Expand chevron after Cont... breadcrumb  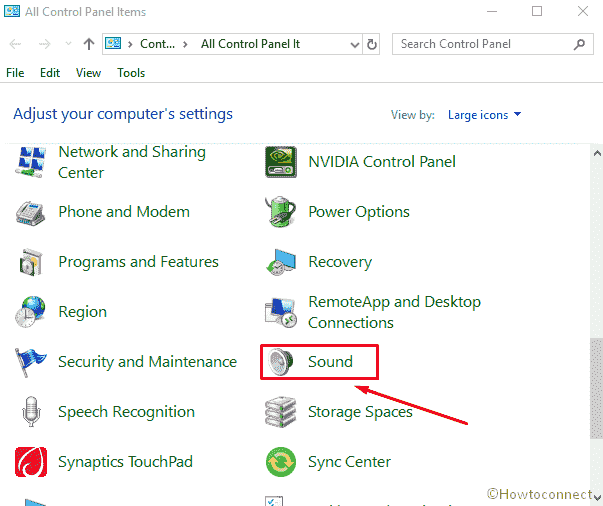186,44
